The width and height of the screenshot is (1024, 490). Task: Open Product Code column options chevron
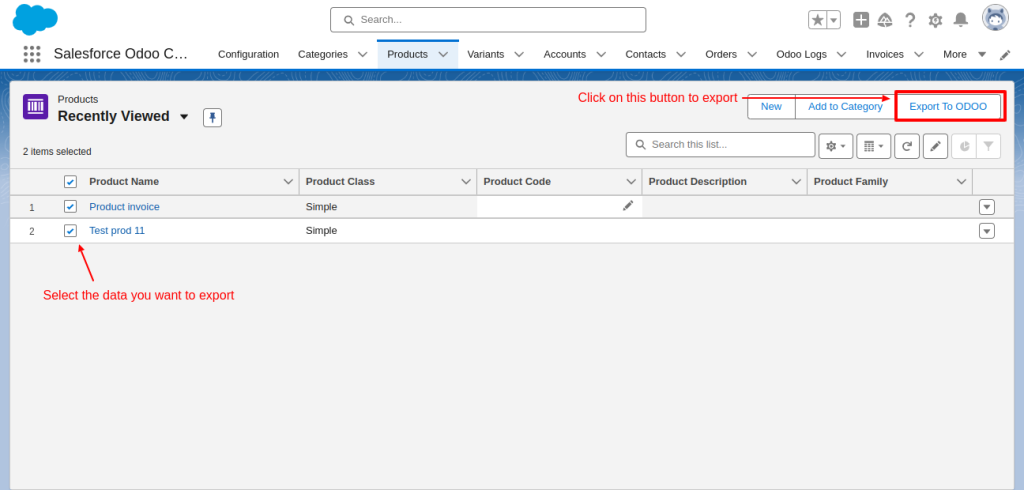[631, 182]
